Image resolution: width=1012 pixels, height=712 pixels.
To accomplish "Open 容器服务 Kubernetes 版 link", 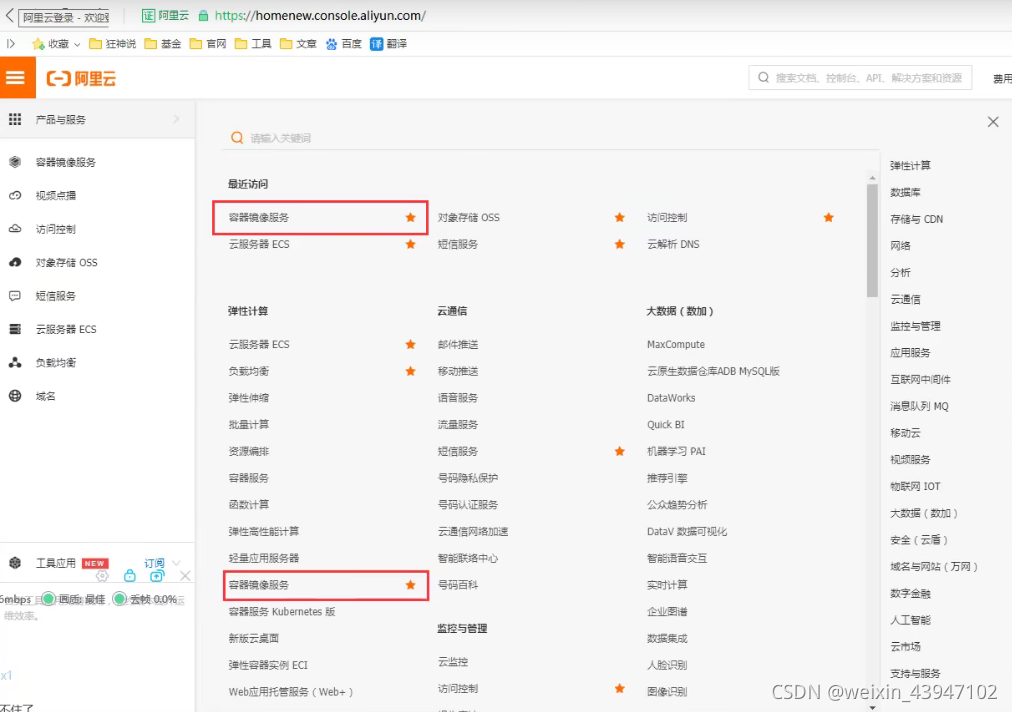I will tap(282, 611).
